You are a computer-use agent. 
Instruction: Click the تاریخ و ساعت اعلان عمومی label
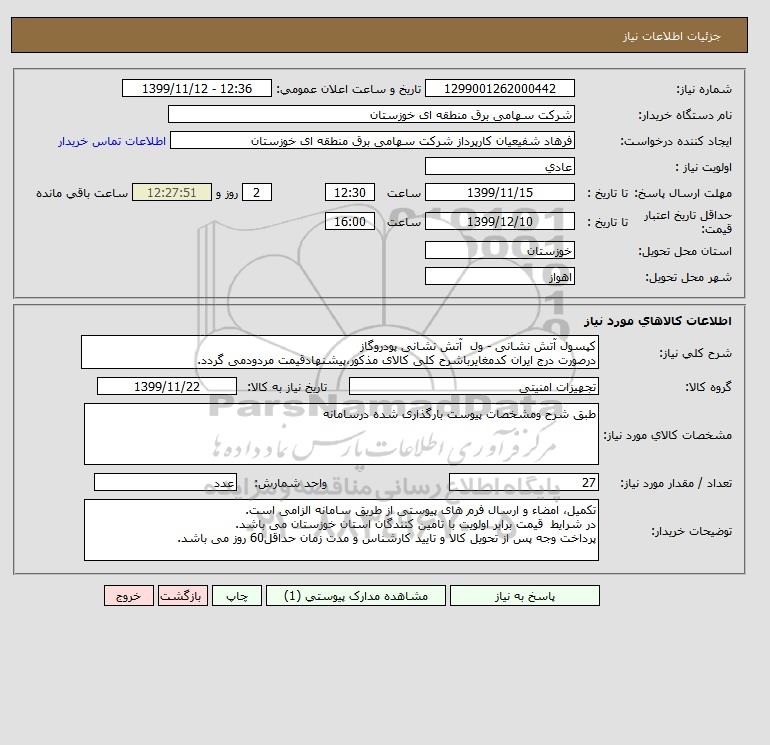point(349,89)
